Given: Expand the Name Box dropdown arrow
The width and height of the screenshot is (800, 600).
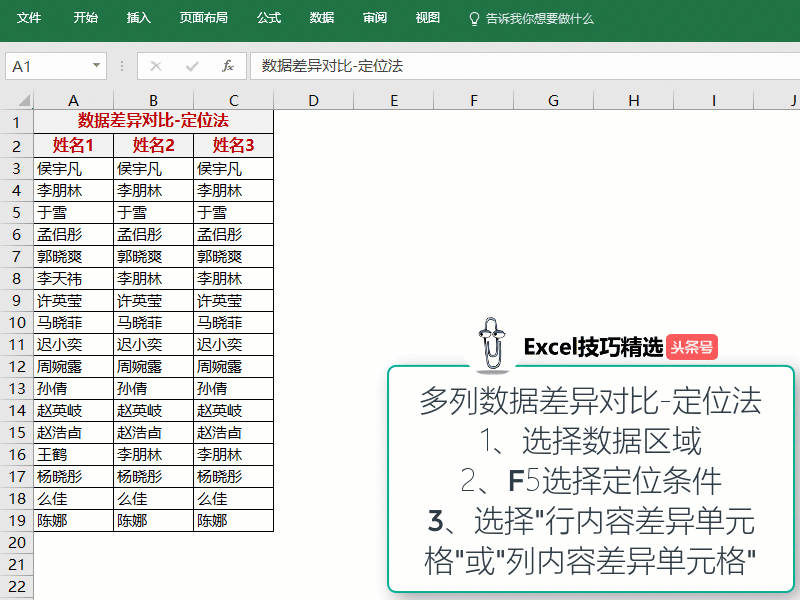Looking at the screenshot, I should coord(96,65).
